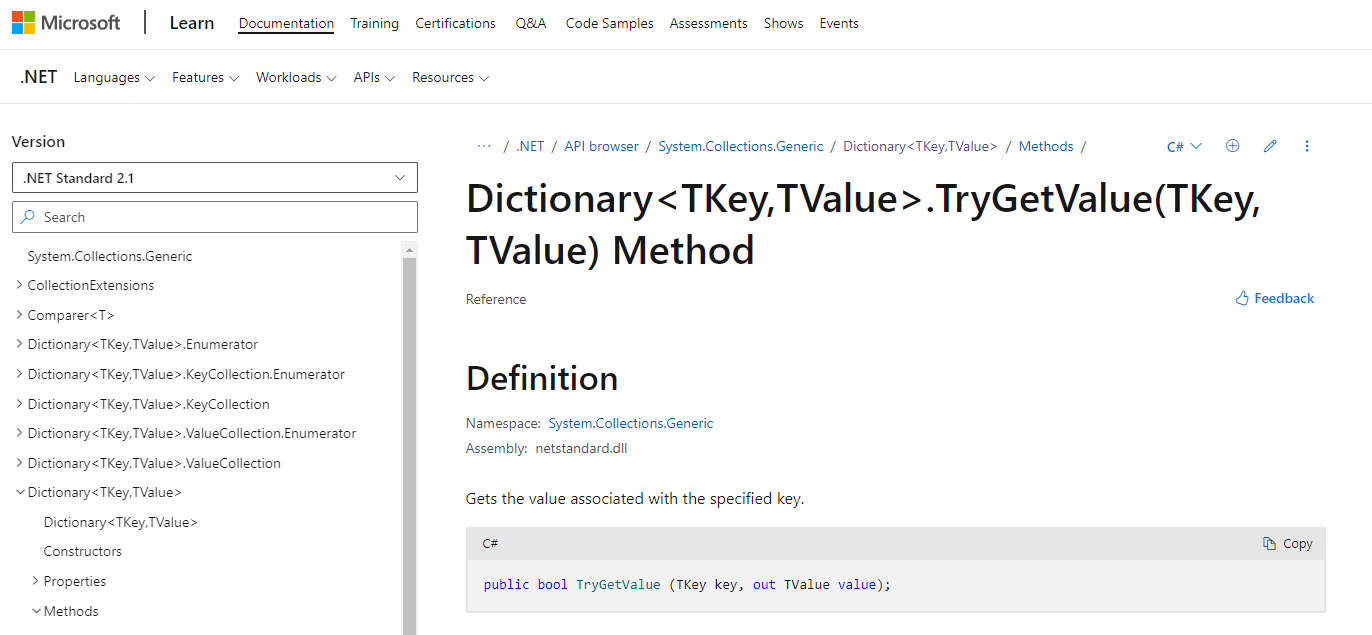1372x635 pixels.
Task: Open the Workloads dropdown menu
Action: point(296,77)
